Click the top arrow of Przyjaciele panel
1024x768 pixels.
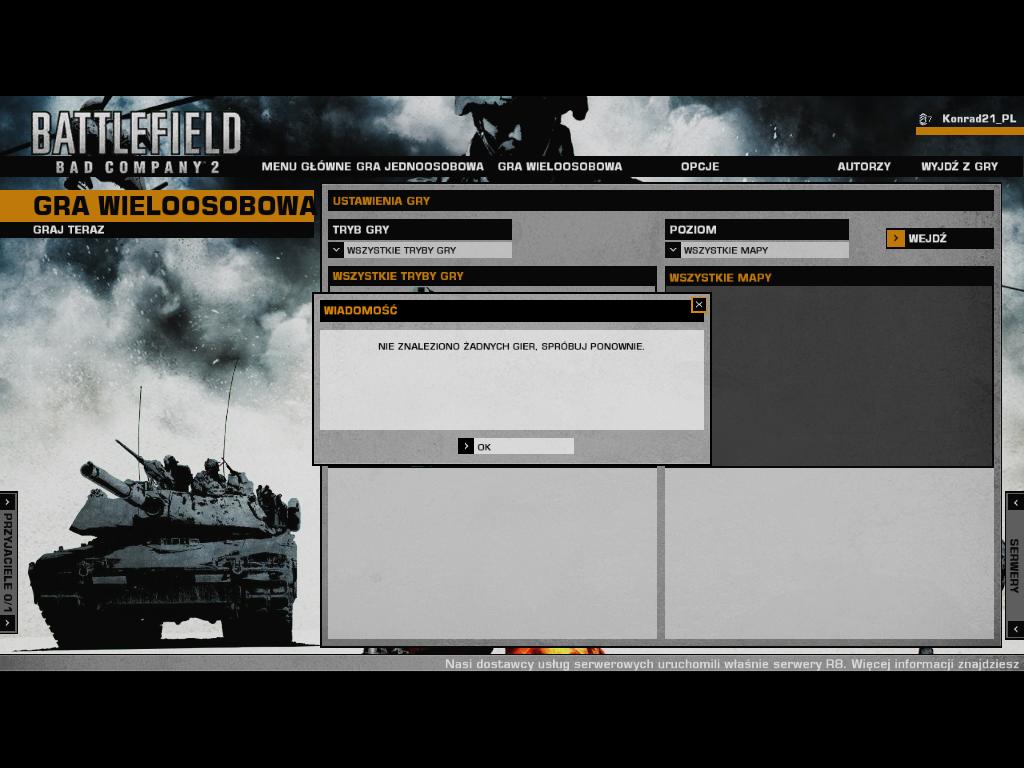7,502
